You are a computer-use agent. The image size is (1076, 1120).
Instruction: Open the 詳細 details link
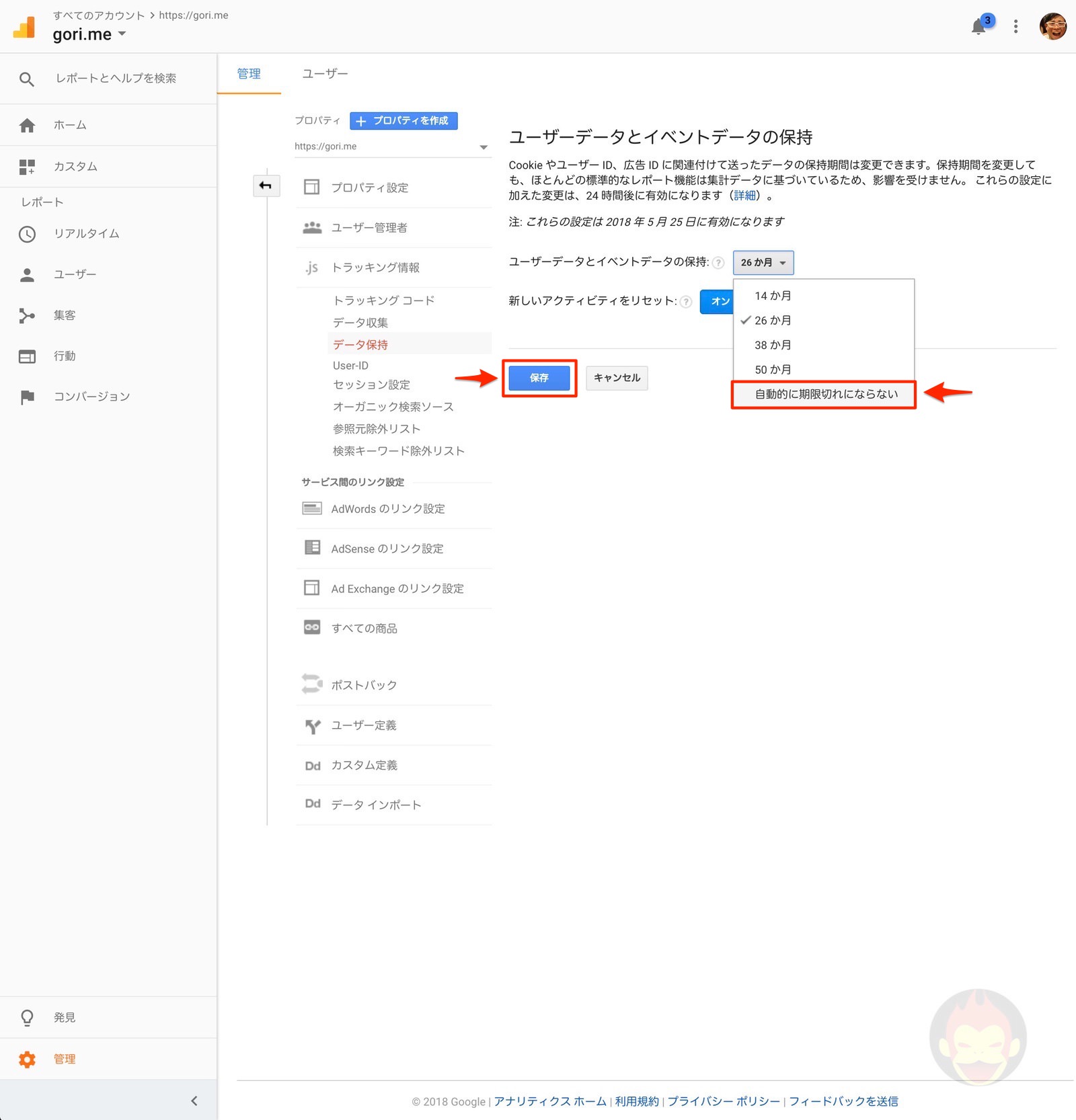coord(744,196)
